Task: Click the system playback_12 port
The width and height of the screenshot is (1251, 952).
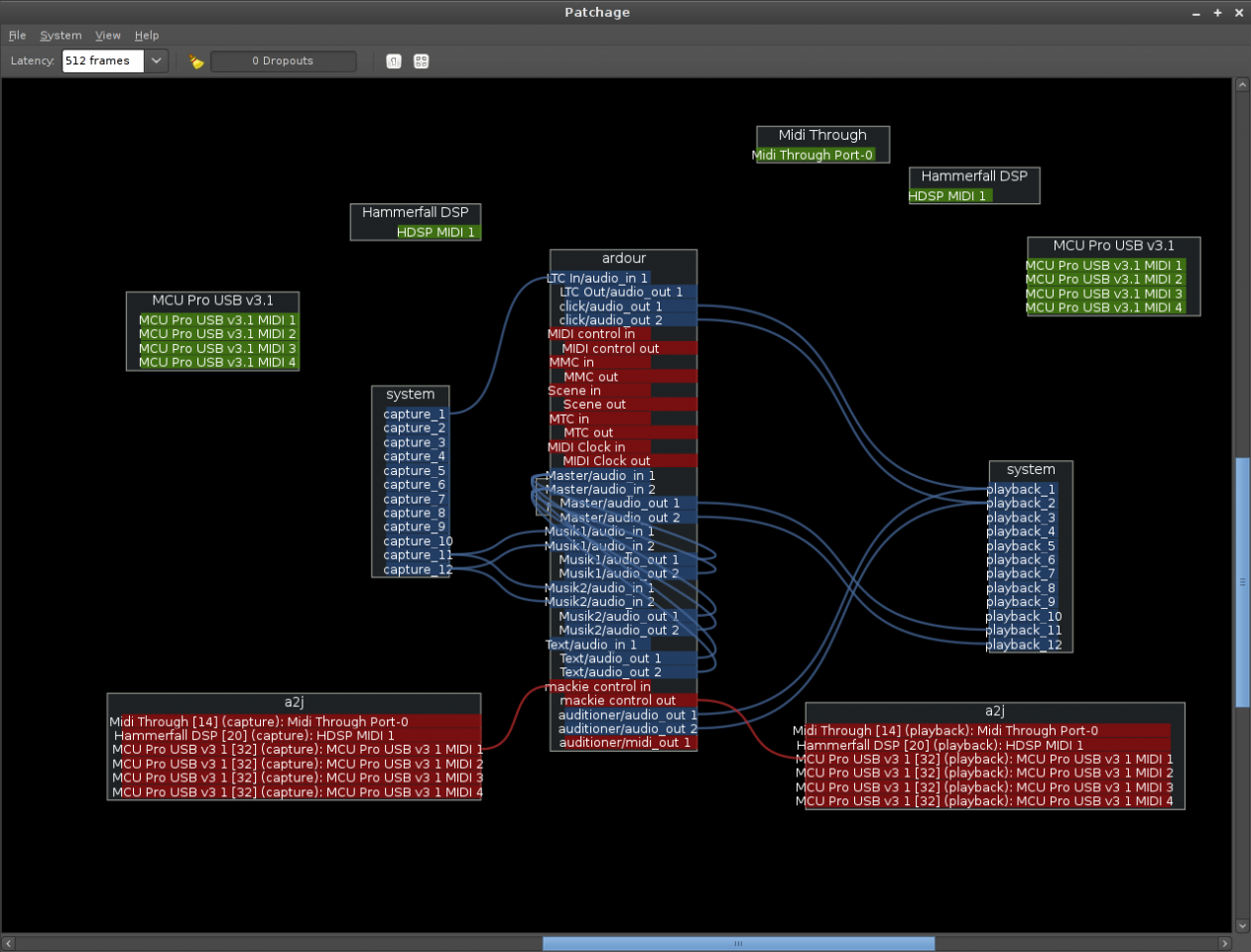Action: 1024,646
